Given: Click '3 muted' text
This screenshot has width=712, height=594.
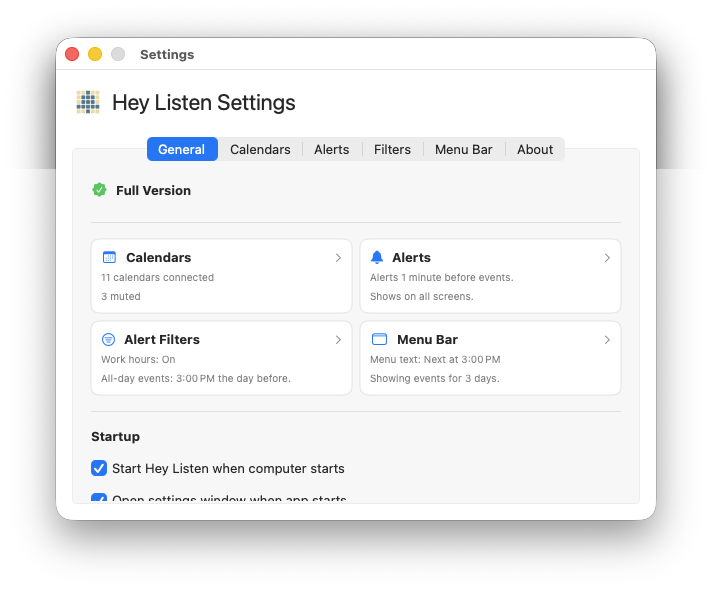Looking at the screenshot, I should [121, 297].
